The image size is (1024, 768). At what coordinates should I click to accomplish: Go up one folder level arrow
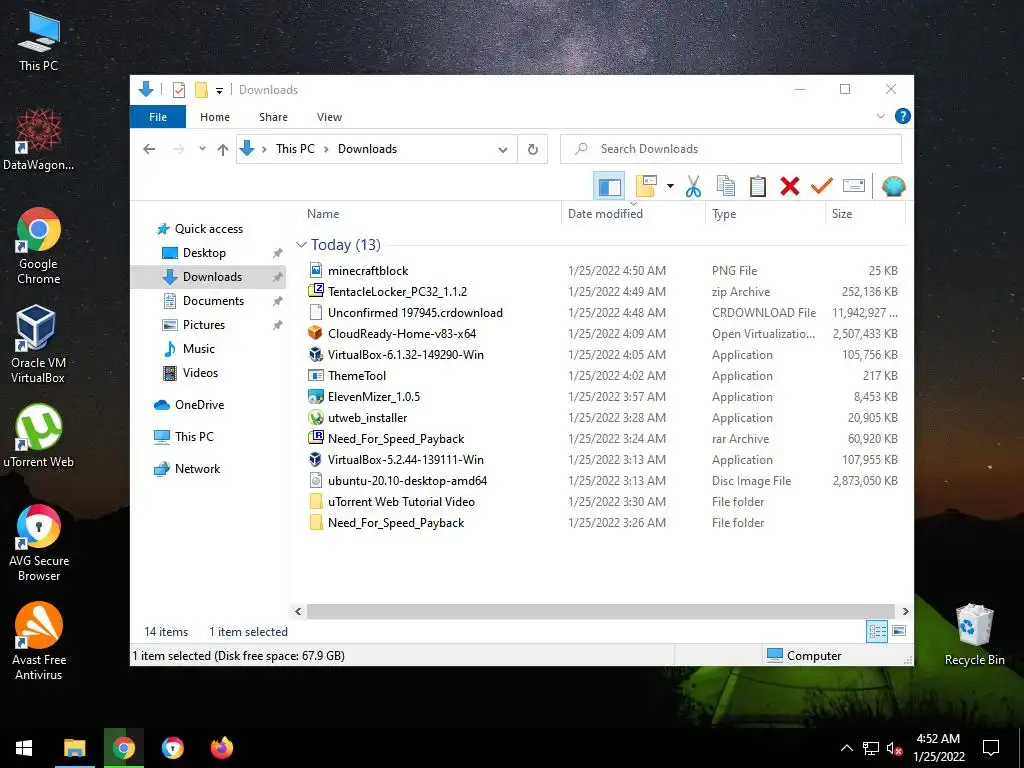223,149
